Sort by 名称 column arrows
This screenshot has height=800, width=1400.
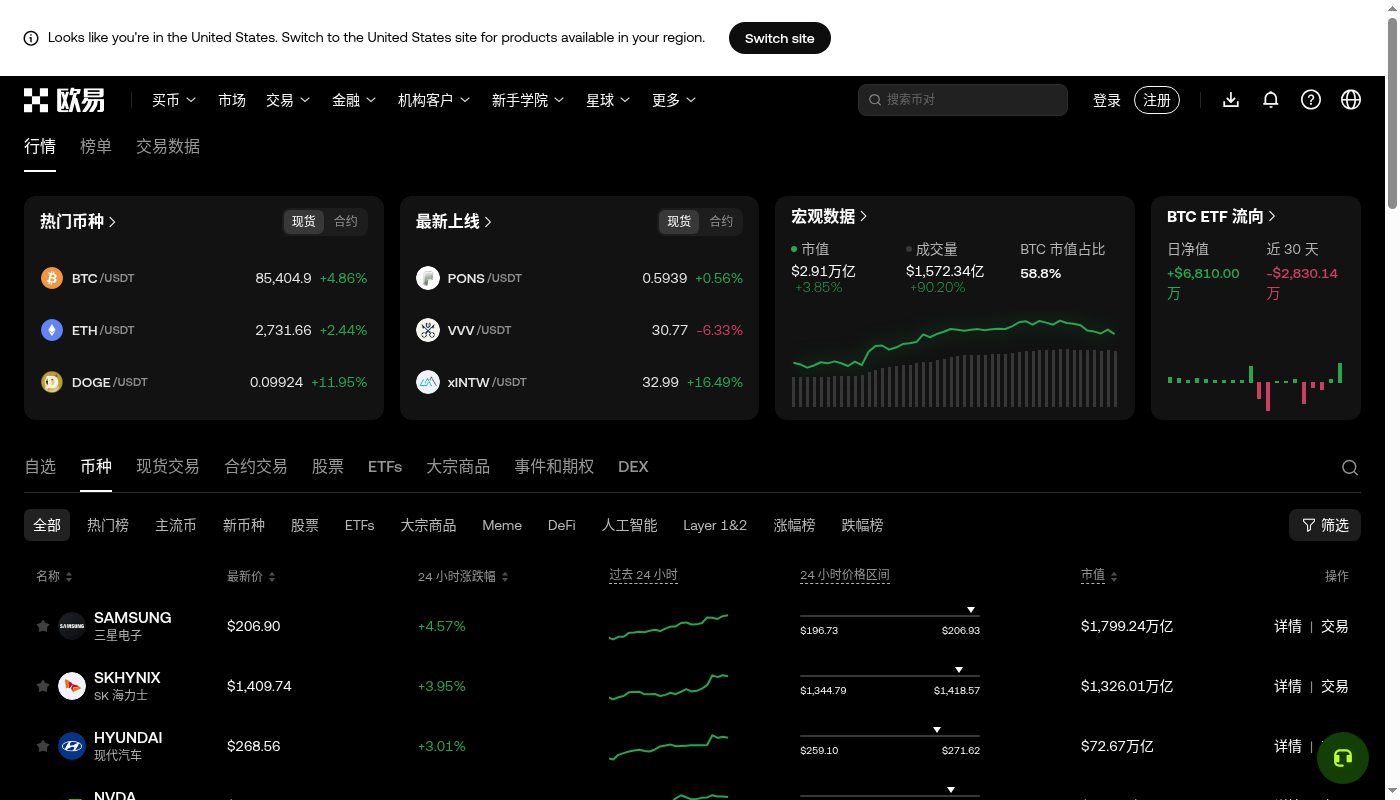[x=68, y=577]
